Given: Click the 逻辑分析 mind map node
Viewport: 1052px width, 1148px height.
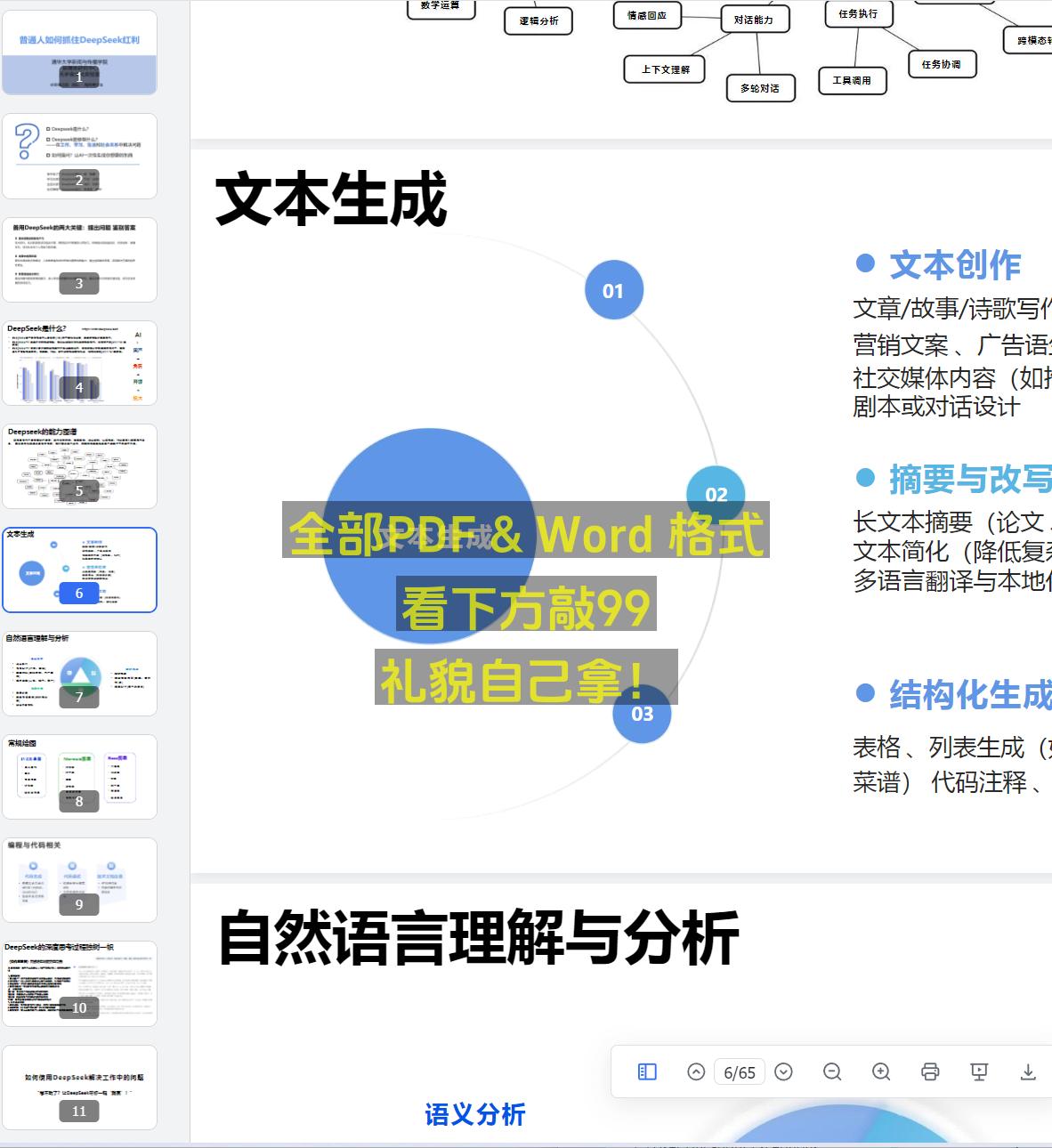Looking at the screenshot, I should click(538, 20).
